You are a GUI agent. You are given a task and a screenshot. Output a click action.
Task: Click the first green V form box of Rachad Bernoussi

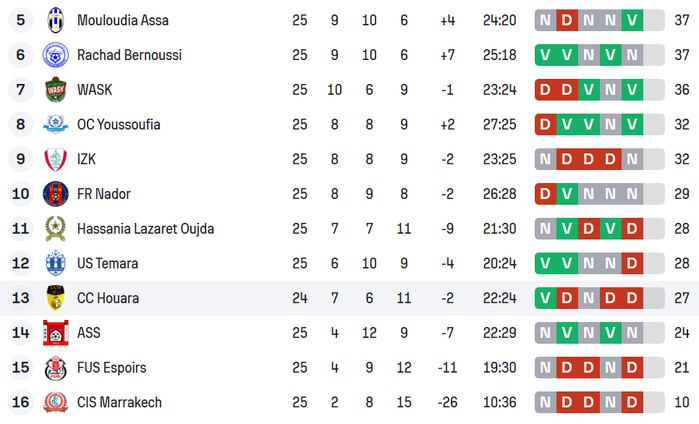click(x=545, y=55)
